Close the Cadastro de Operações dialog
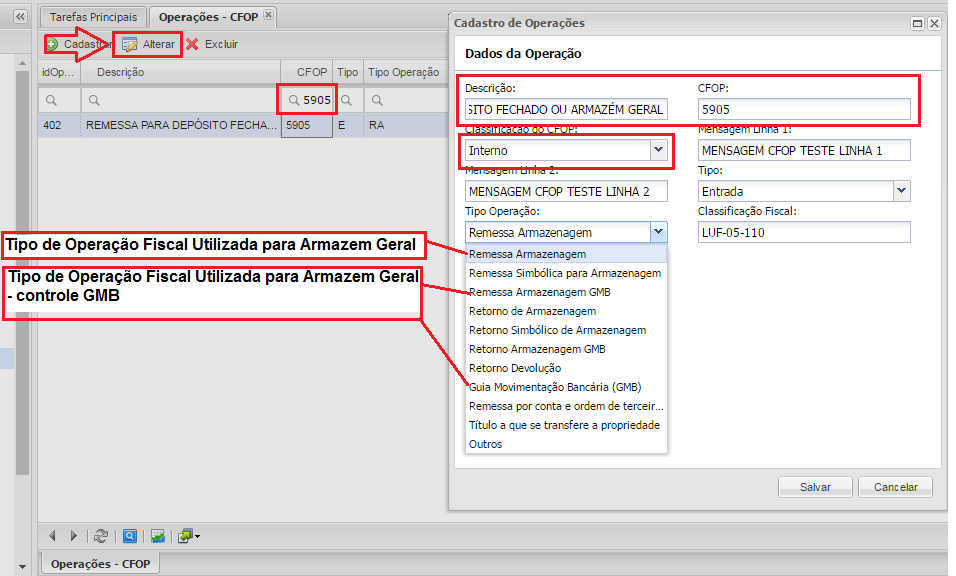The image size is (956, 576). point(934,23)
